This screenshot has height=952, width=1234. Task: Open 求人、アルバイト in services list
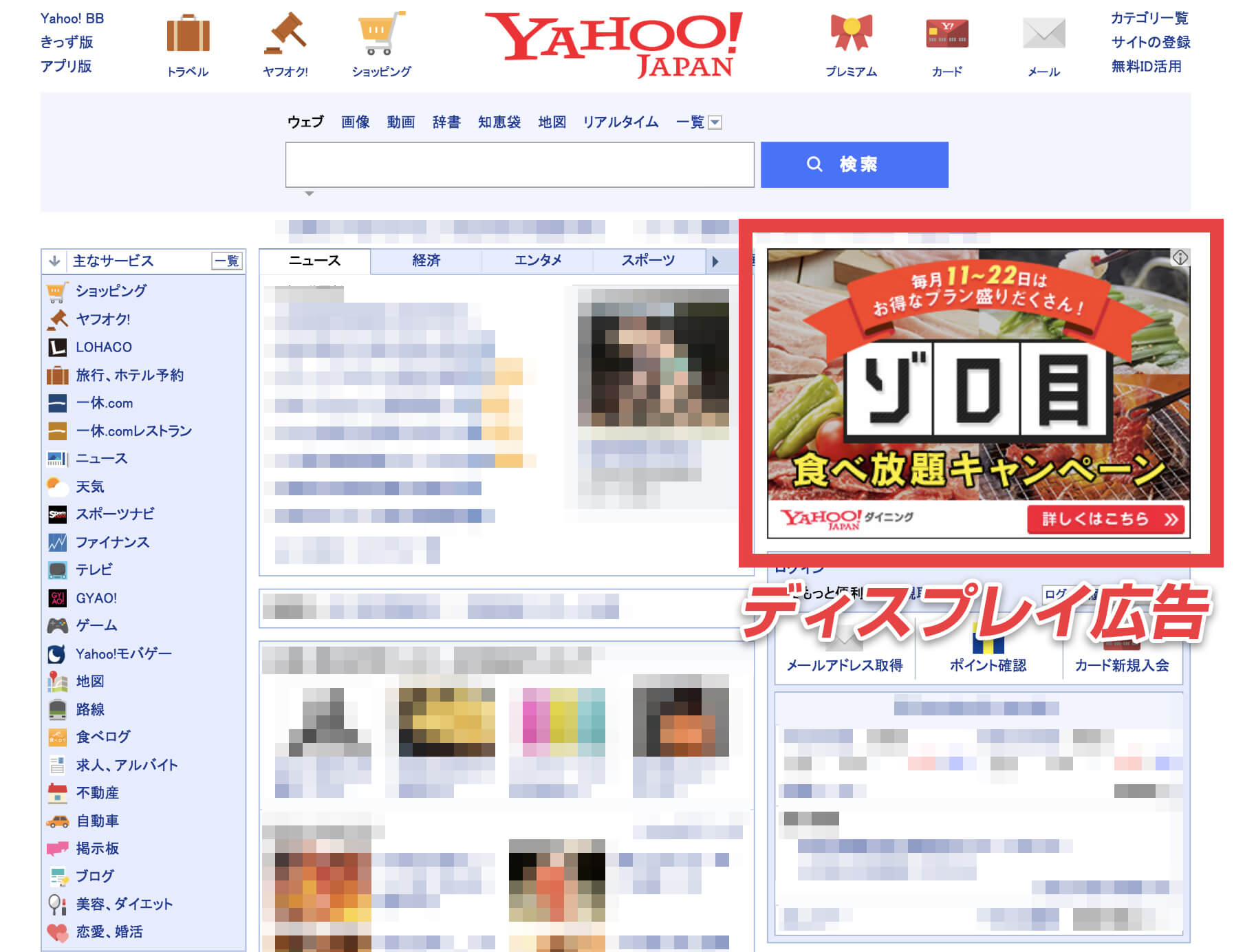click(x=127, y=765)
